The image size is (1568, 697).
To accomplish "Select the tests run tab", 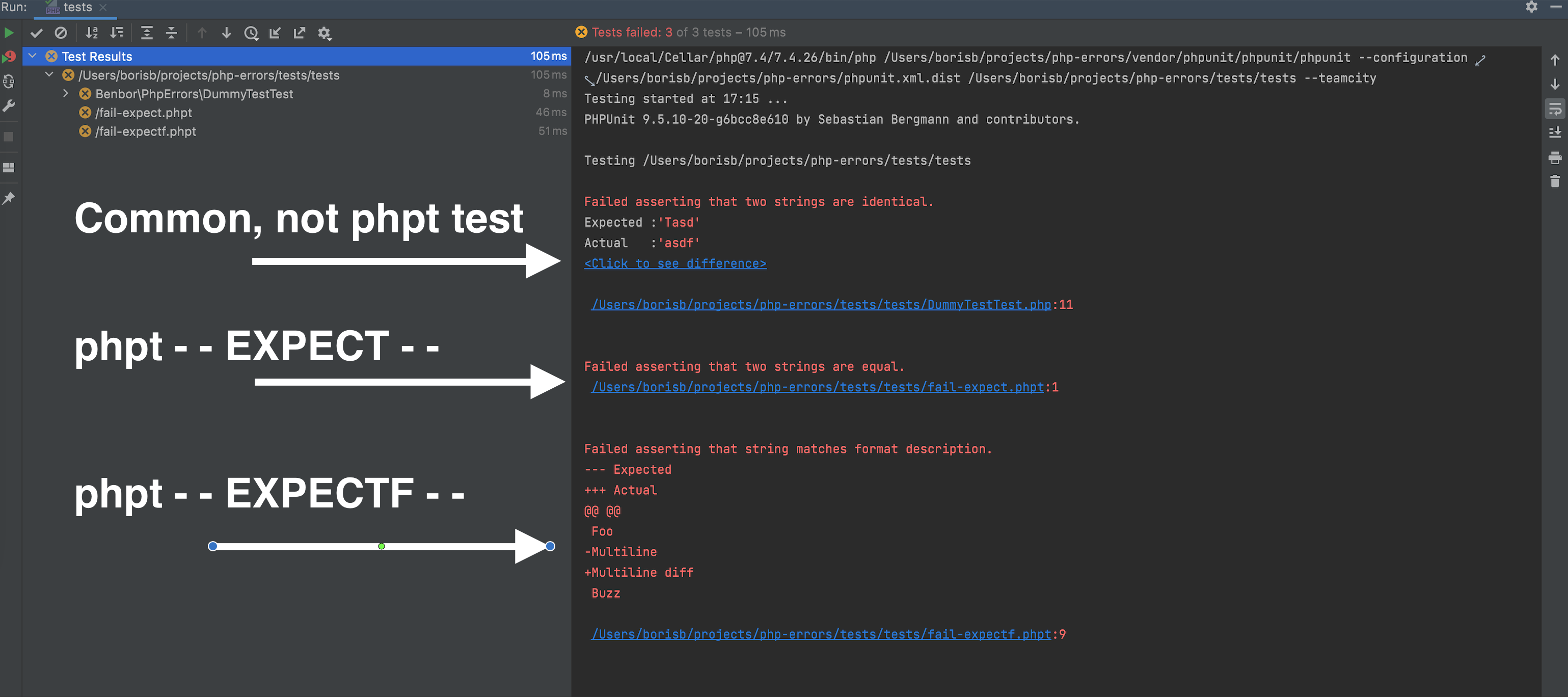I will point(77,7).
